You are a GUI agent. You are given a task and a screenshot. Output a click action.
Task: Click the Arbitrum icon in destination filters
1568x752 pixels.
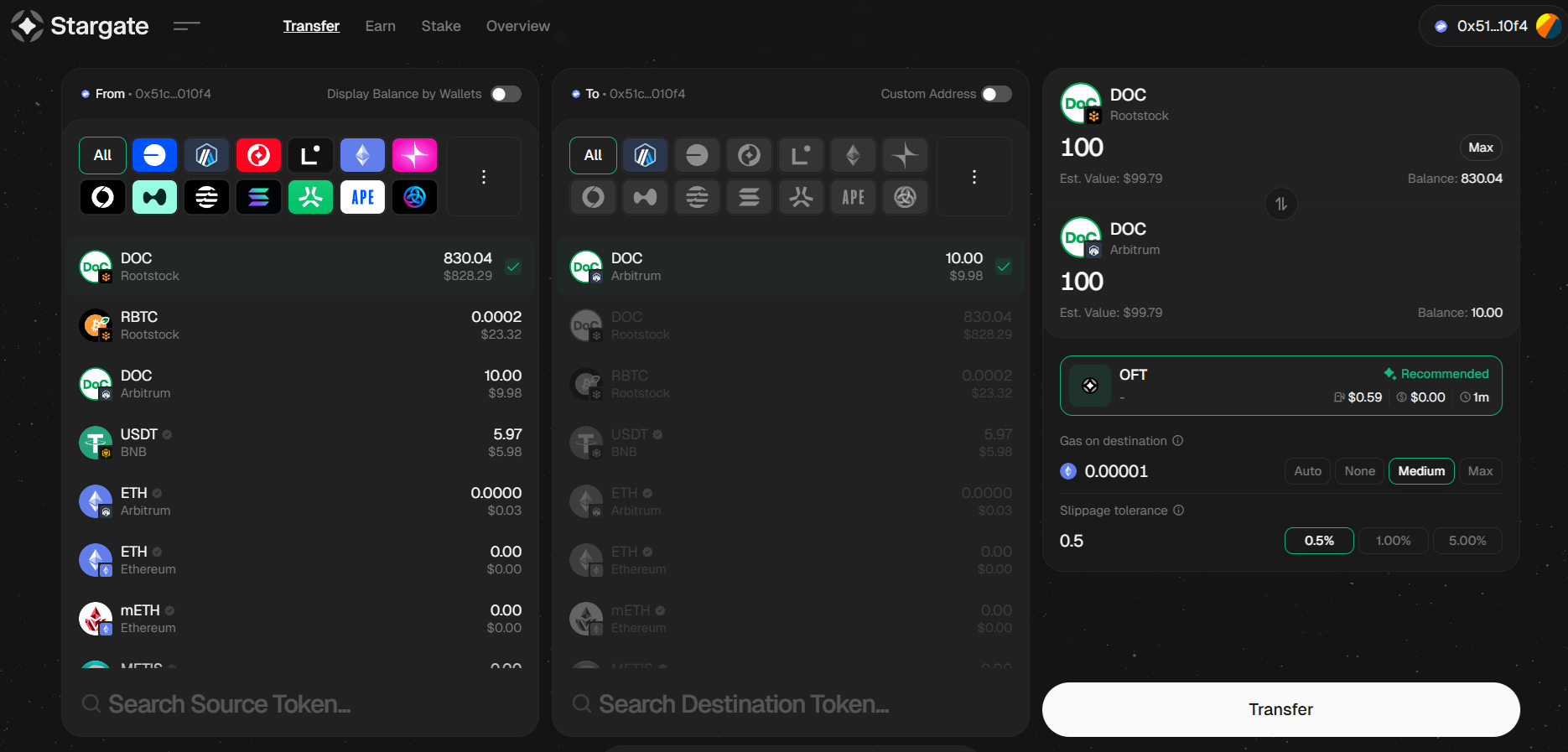(x=645, y=155)
